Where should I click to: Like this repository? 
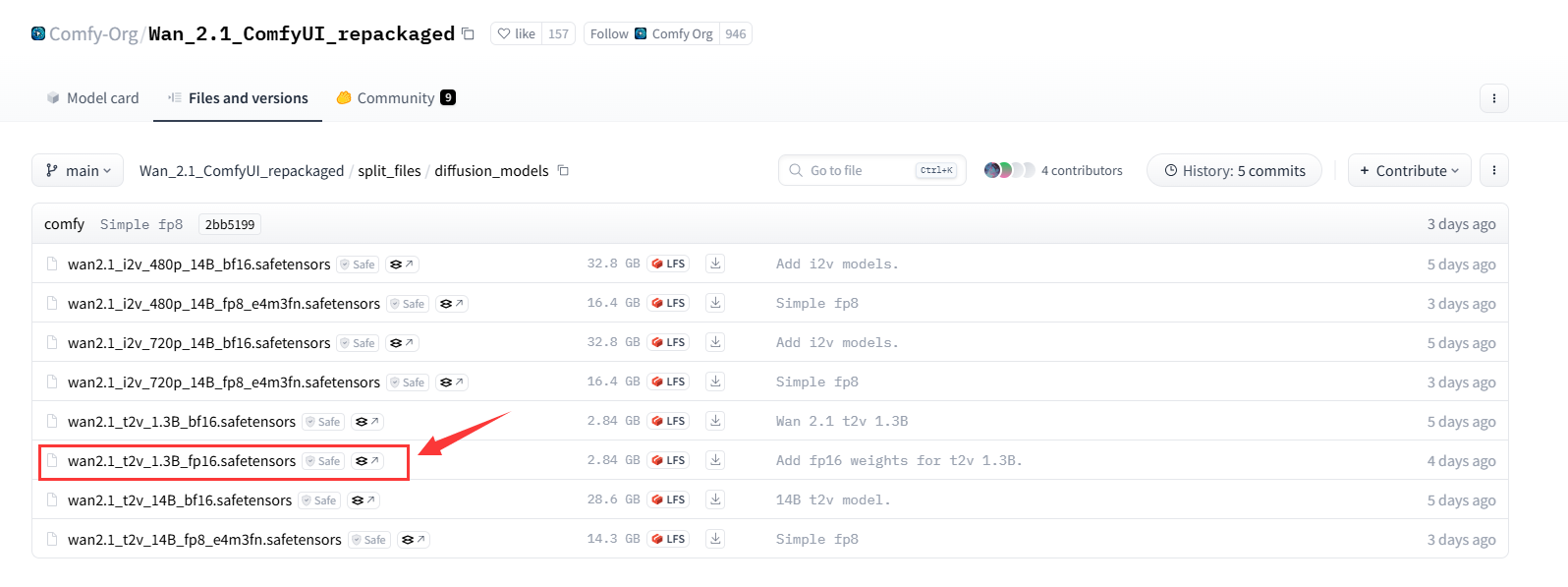pyautogui.click(x=517, y=33)
